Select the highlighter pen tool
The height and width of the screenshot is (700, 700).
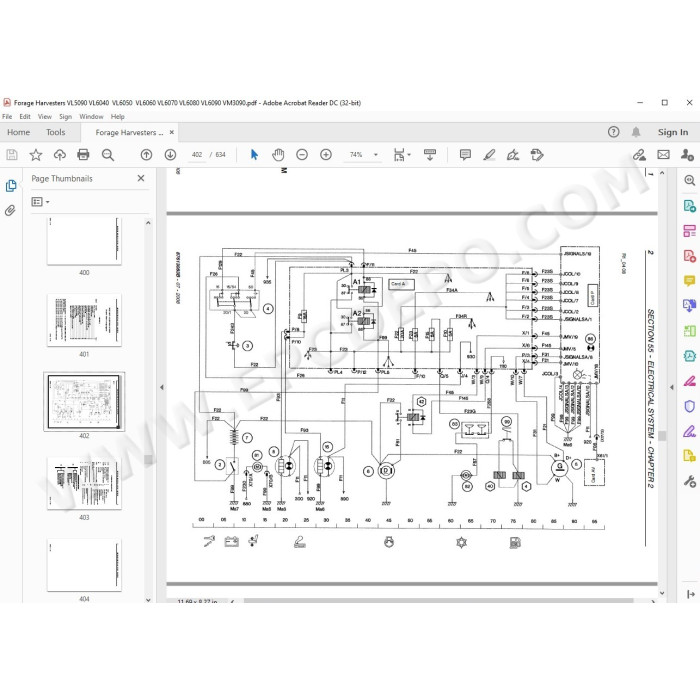pos(489,155)
